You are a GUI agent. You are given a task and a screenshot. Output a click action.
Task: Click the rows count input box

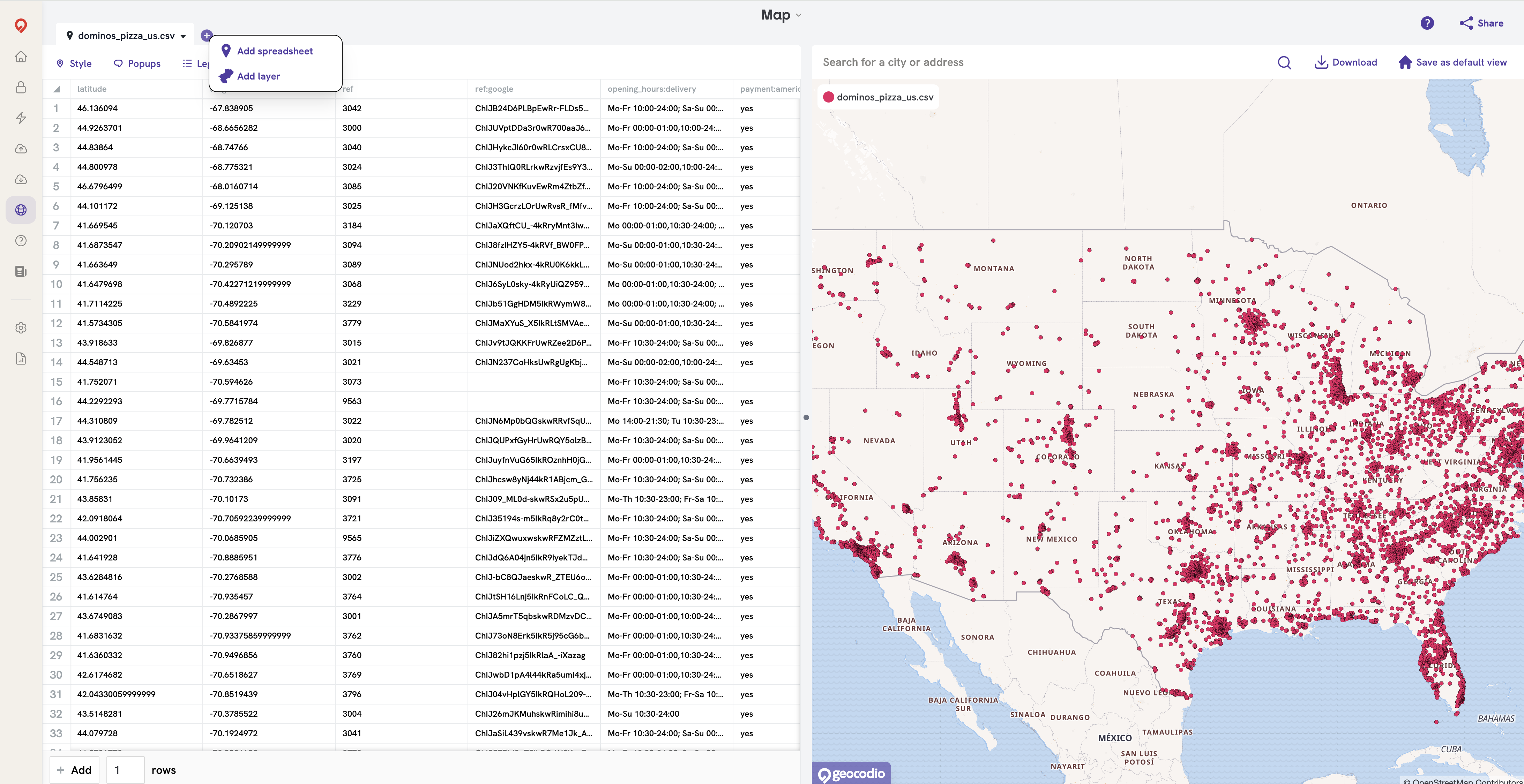tap(125, 770)
